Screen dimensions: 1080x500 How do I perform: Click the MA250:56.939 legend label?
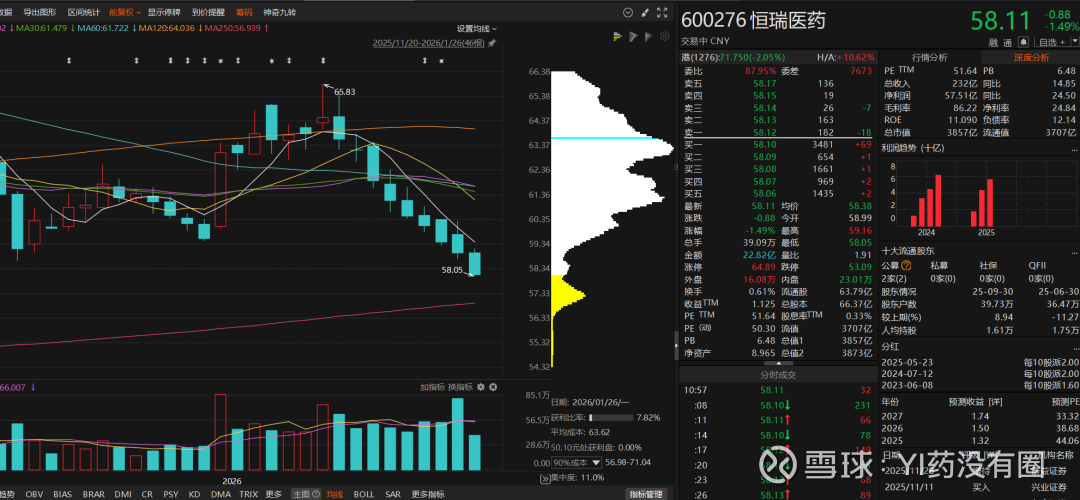(x=231, y=28)
